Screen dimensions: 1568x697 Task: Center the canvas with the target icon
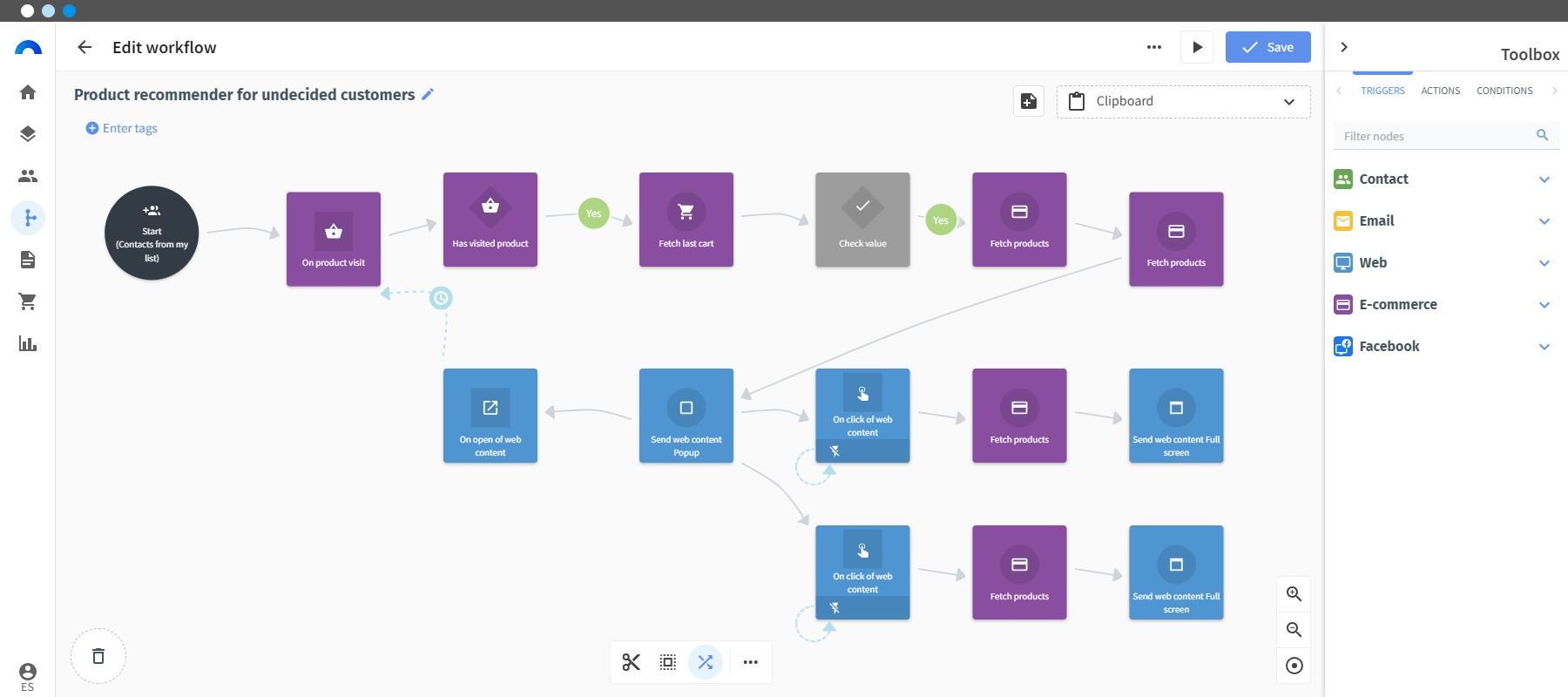[x=1294, y=666]
